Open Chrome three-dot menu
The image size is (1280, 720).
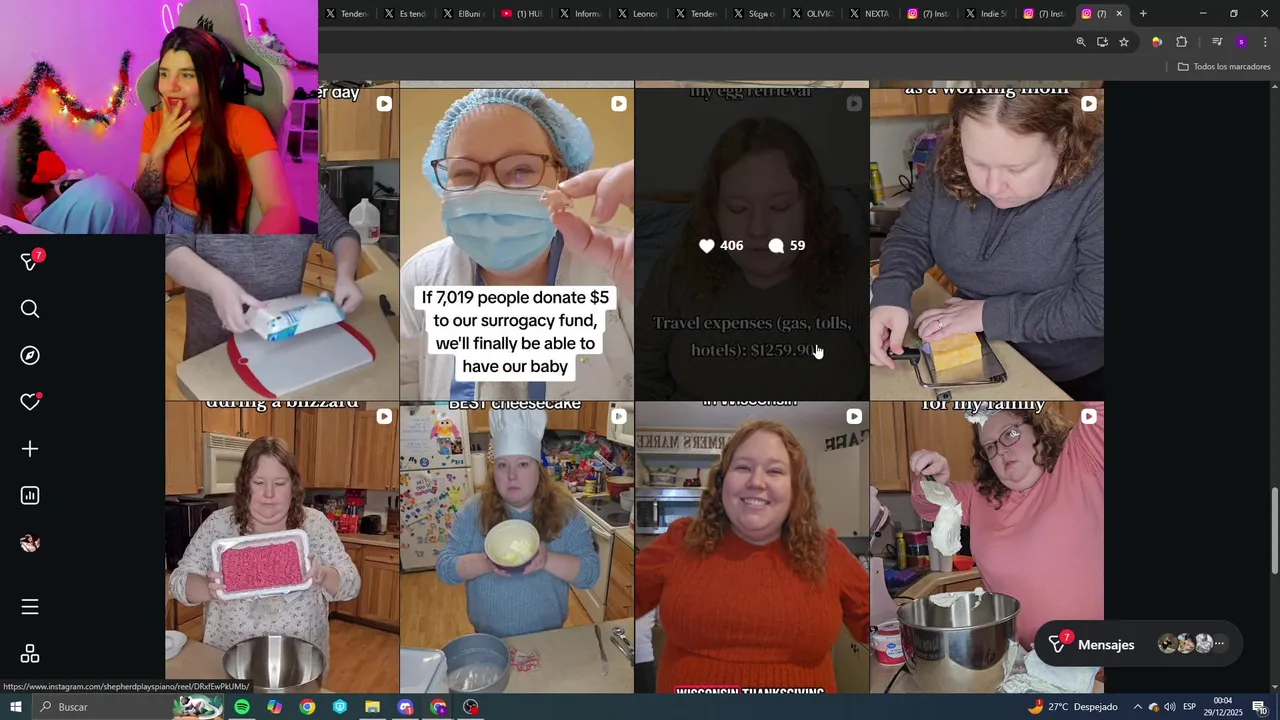pos(1266,42)
